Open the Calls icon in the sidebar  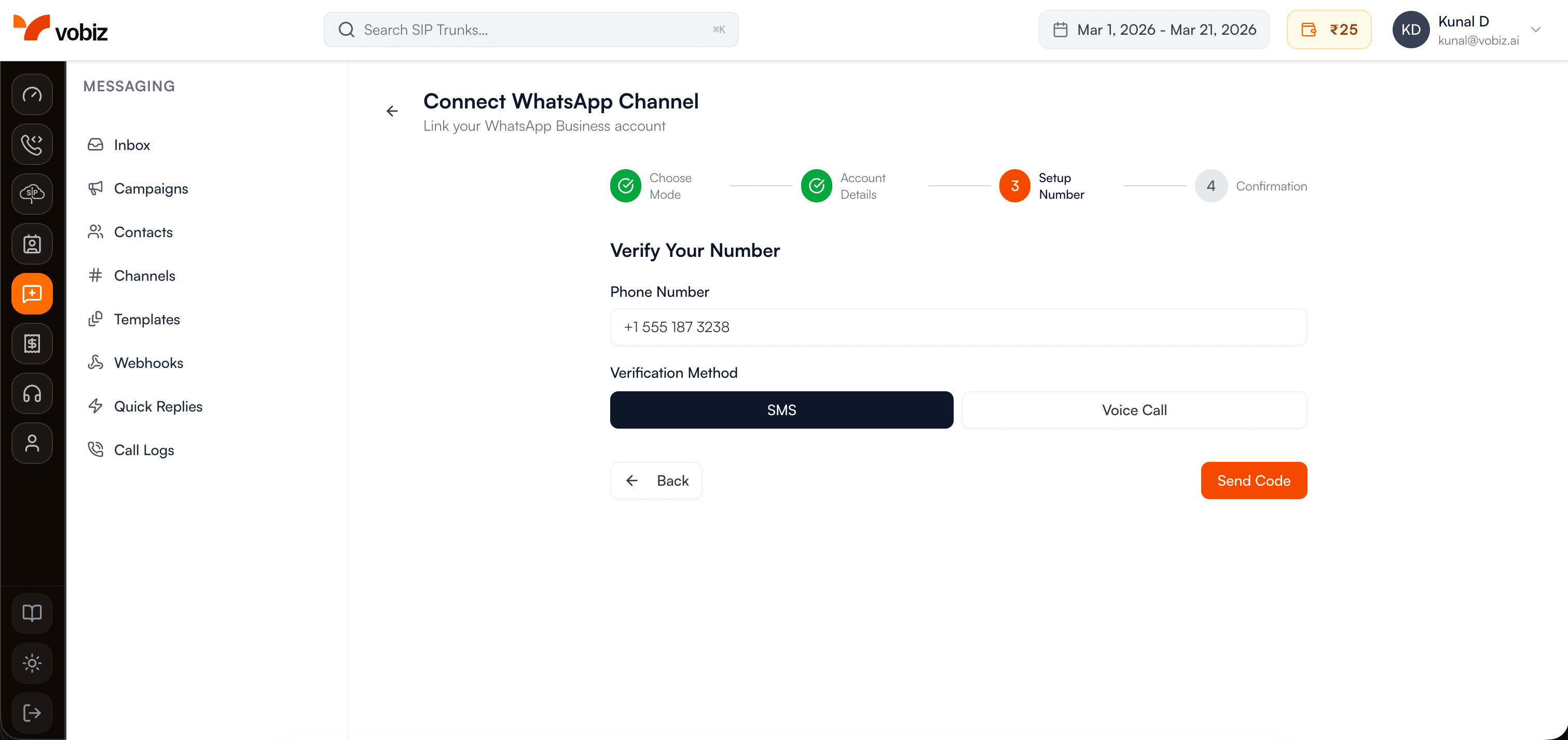click(32, 144)
